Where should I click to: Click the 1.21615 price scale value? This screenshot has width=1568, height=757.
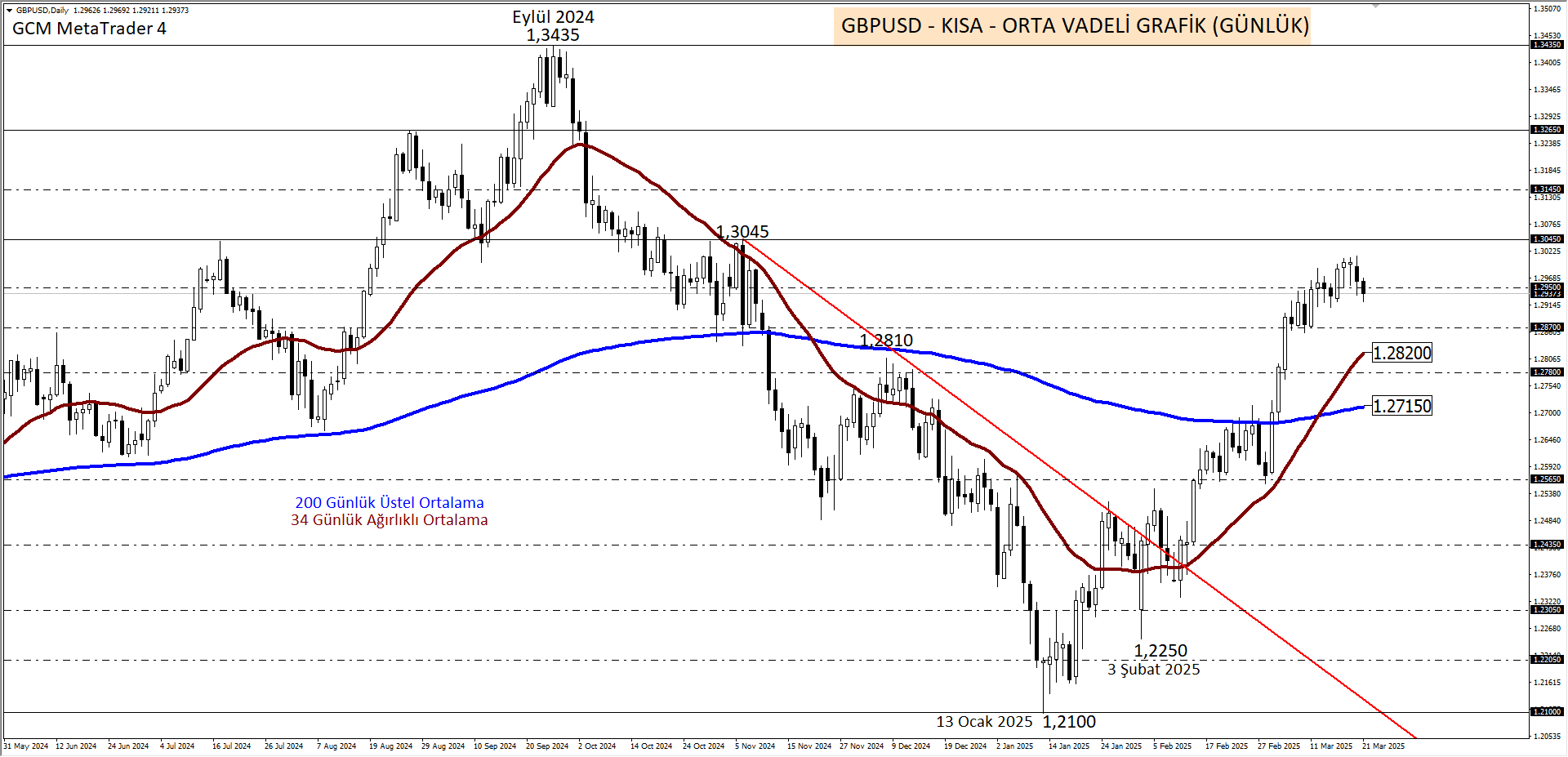pos(1548,683)
